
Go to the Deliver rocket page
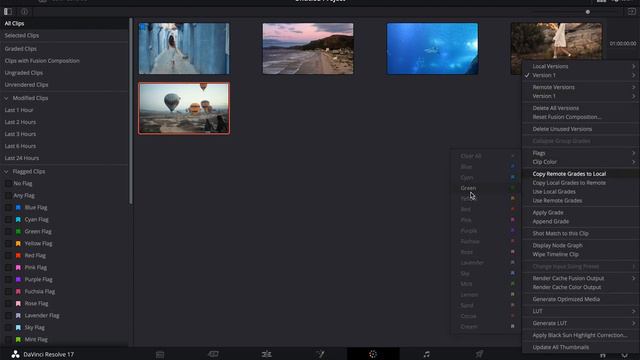pos(480,354)
